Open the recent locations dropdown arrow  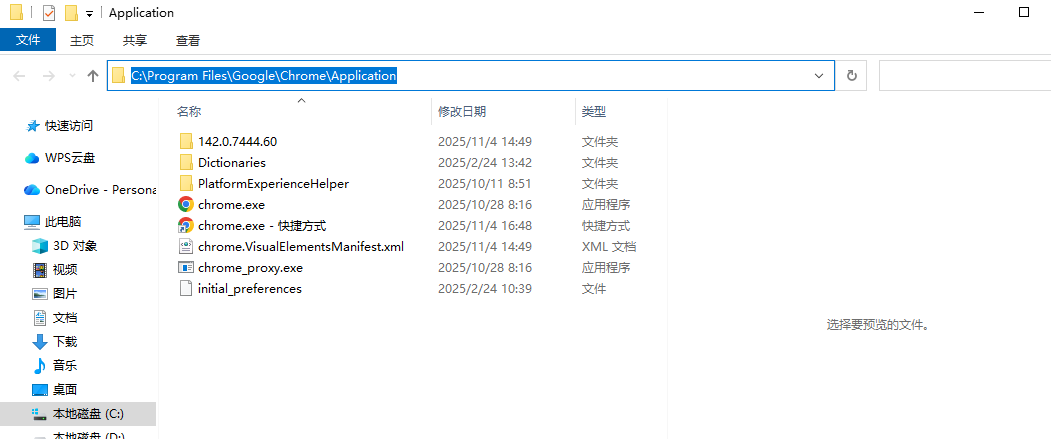pyautogui.click(x=72, y=76)
